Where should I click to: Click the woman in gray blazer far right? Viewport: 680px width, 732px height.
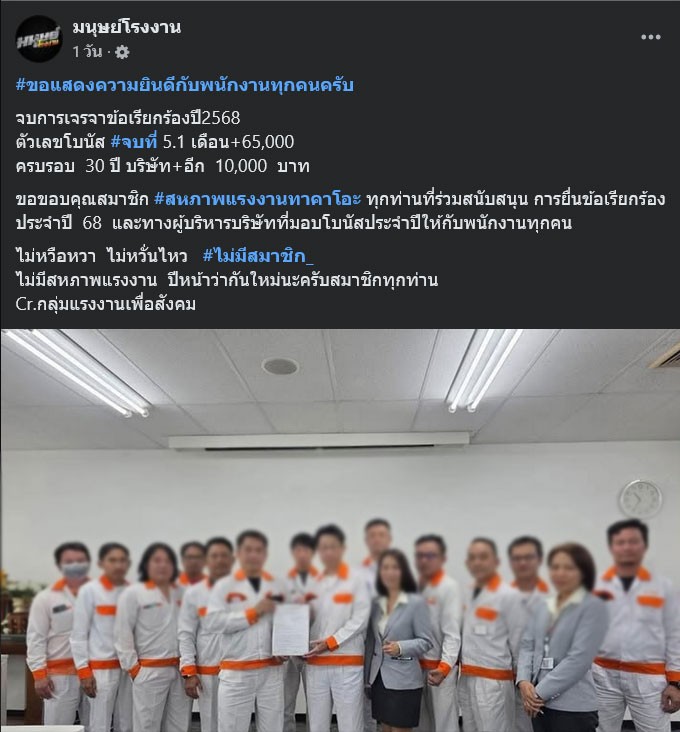(x=564, y=637)
